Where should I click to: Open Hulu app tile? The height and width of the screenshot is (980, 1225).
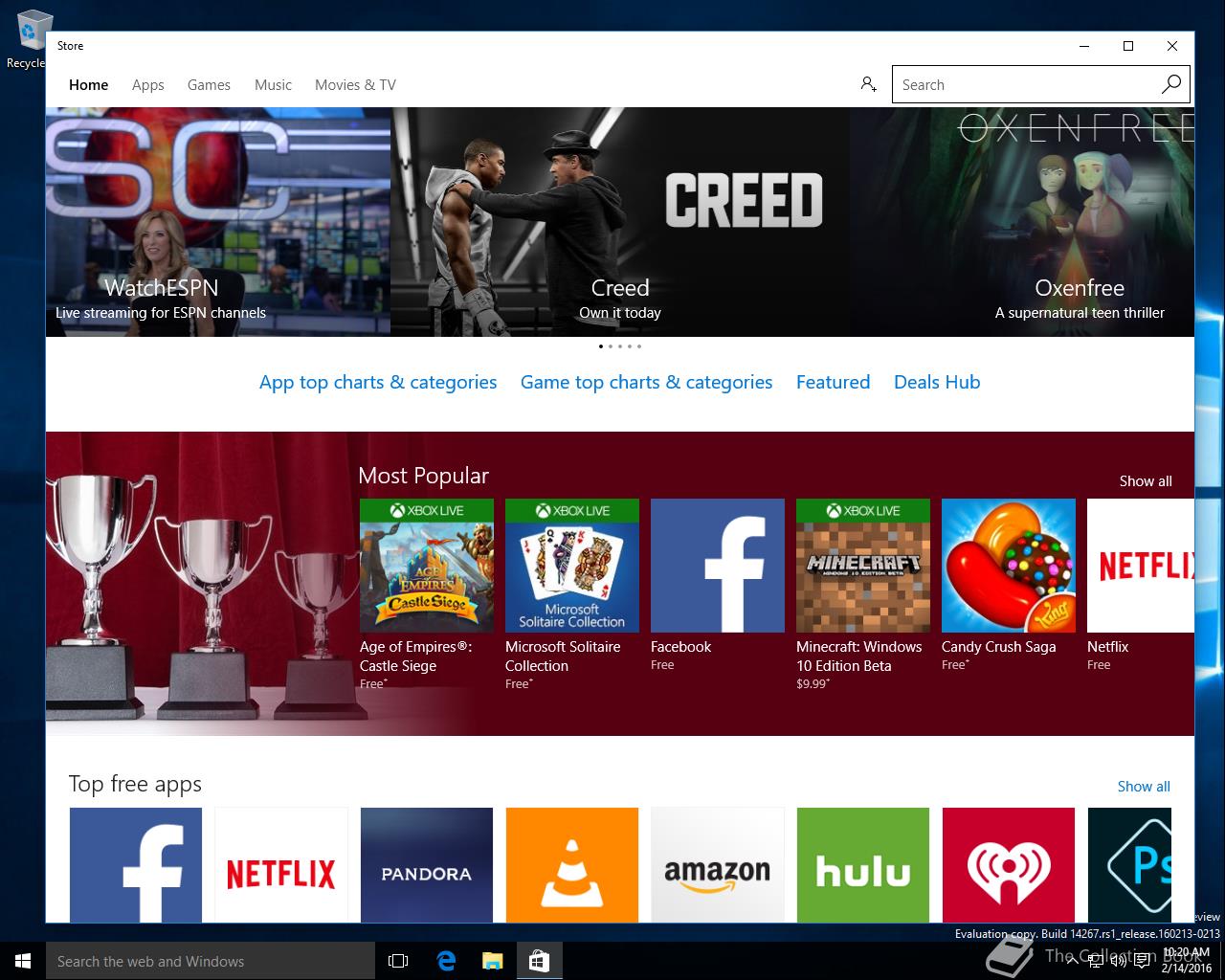click(x=863, y=865)
